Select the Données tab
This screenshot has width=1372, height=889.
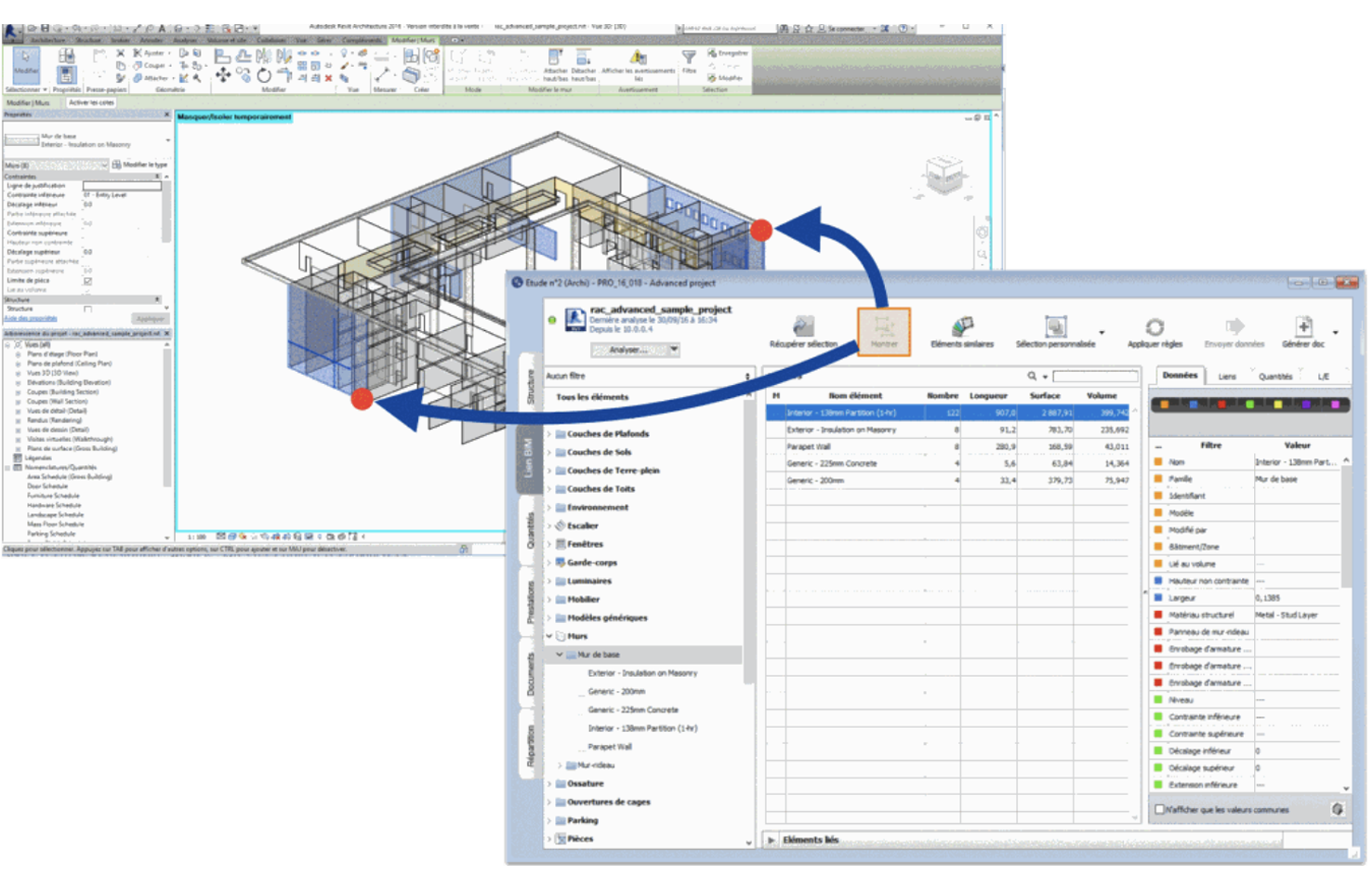pos(1180,376)
